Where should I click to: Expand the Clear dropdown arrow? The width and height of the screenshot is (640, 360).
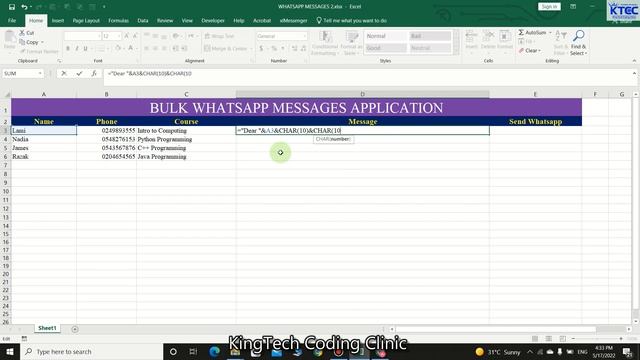click(x=540, y=51)
